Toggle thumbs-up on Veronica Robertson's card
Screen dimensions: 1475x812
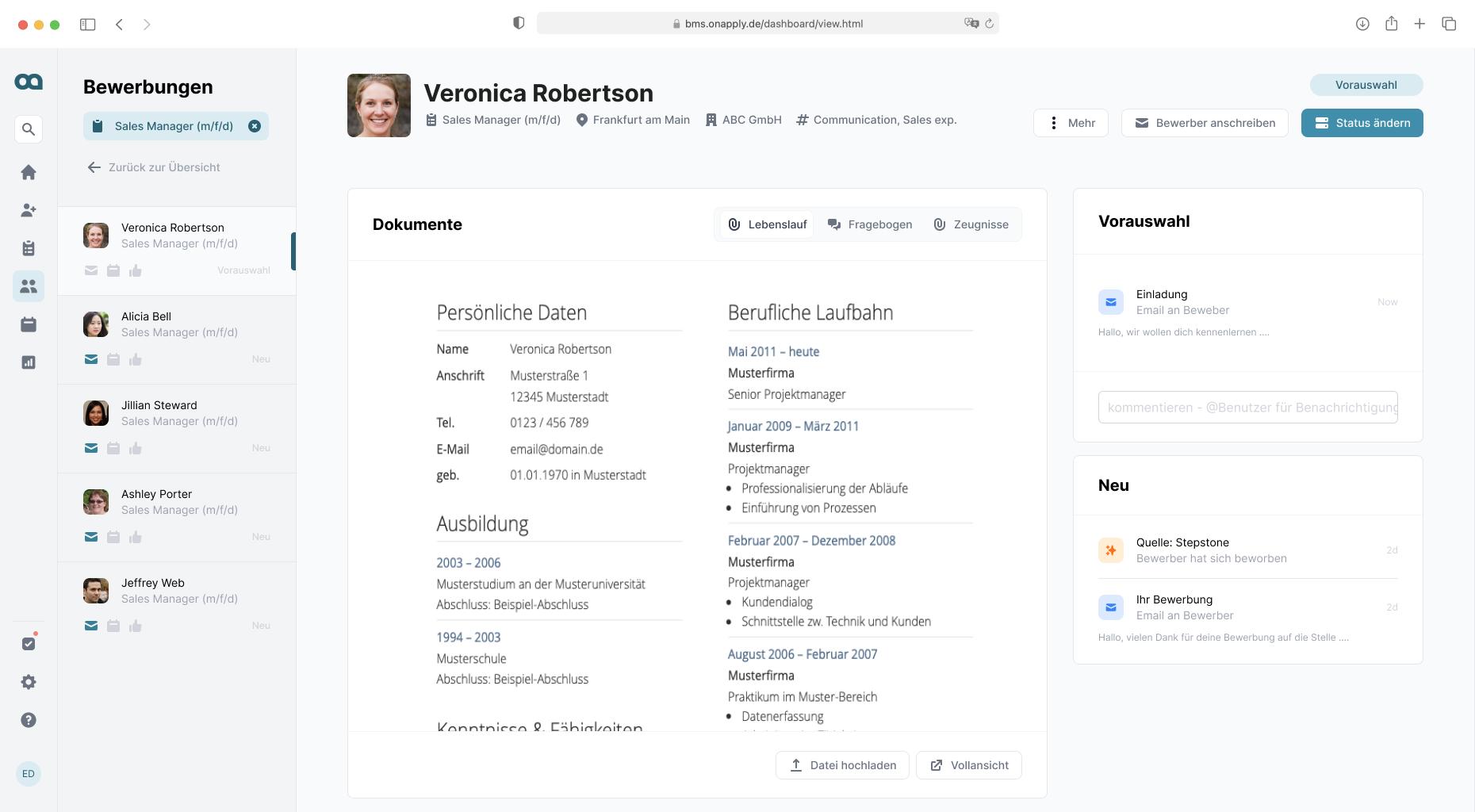coord(136,271)
